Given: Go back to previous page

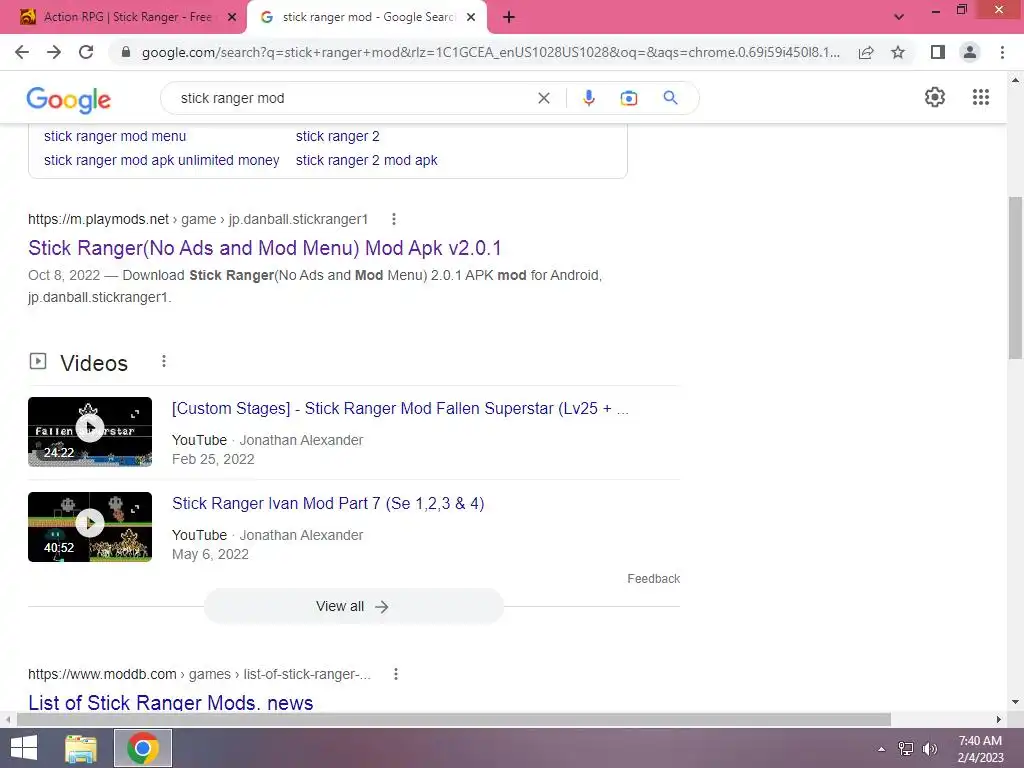Looking at the screenshot, I should coord(22,52).
